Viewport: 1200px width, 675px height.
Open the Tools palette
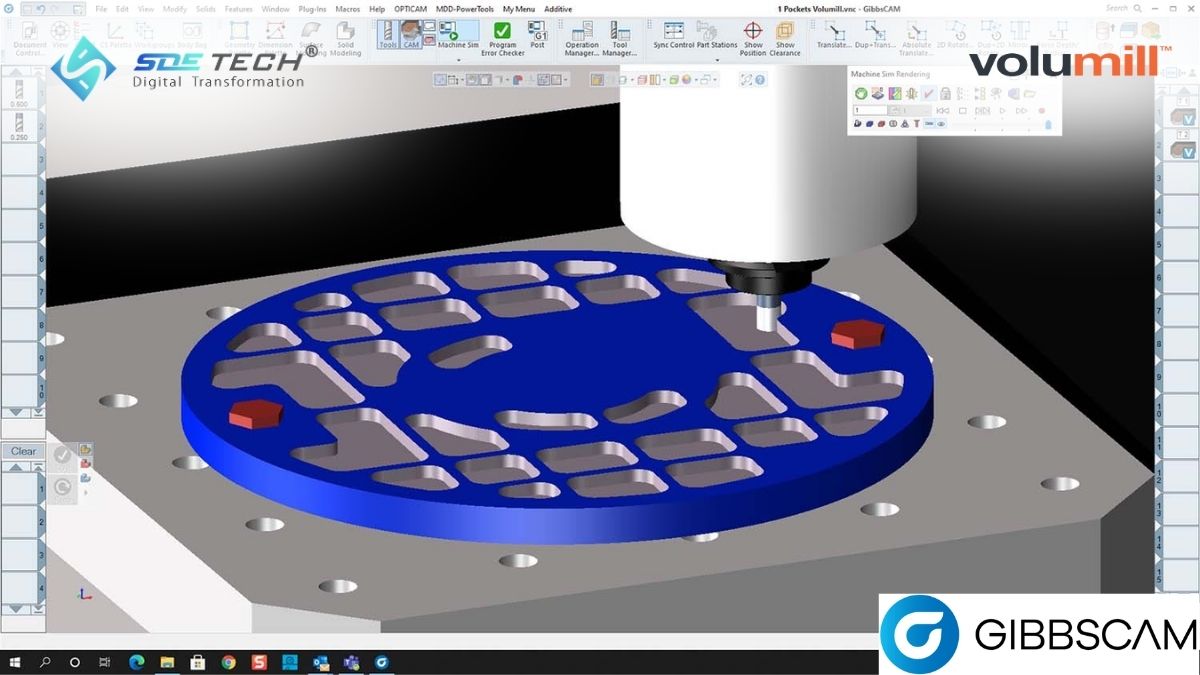[388, 35]
